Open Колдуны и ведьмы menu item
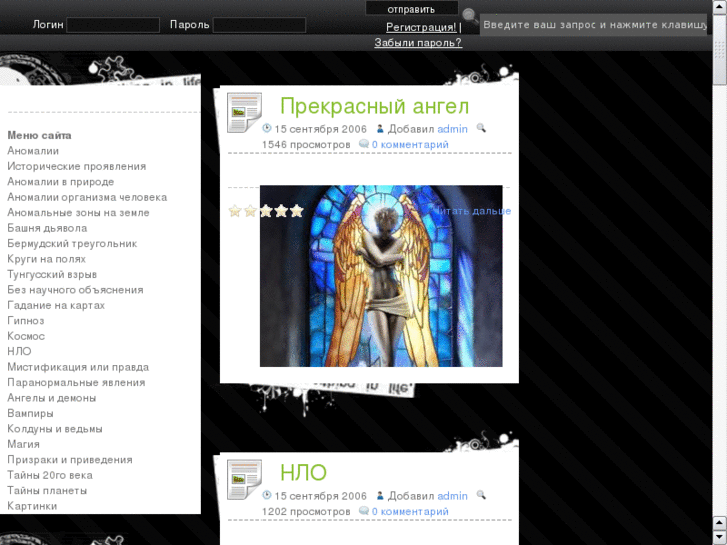Viewport: 727px width, 545px height. click(55, 429)
